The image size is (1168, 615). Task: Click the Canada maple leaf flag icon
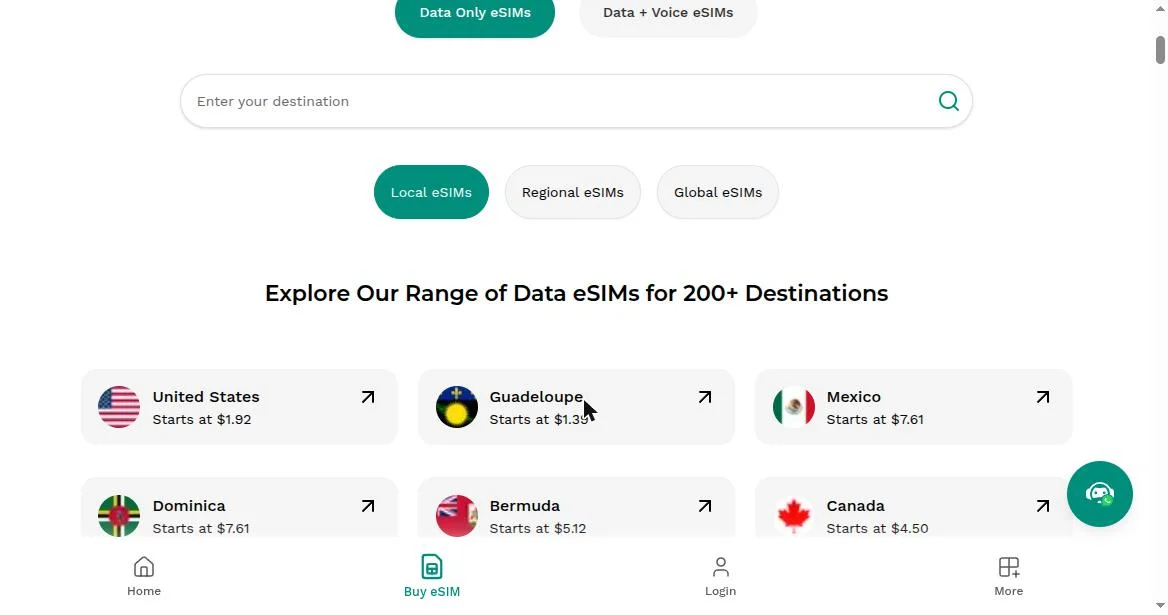point(794,515)
